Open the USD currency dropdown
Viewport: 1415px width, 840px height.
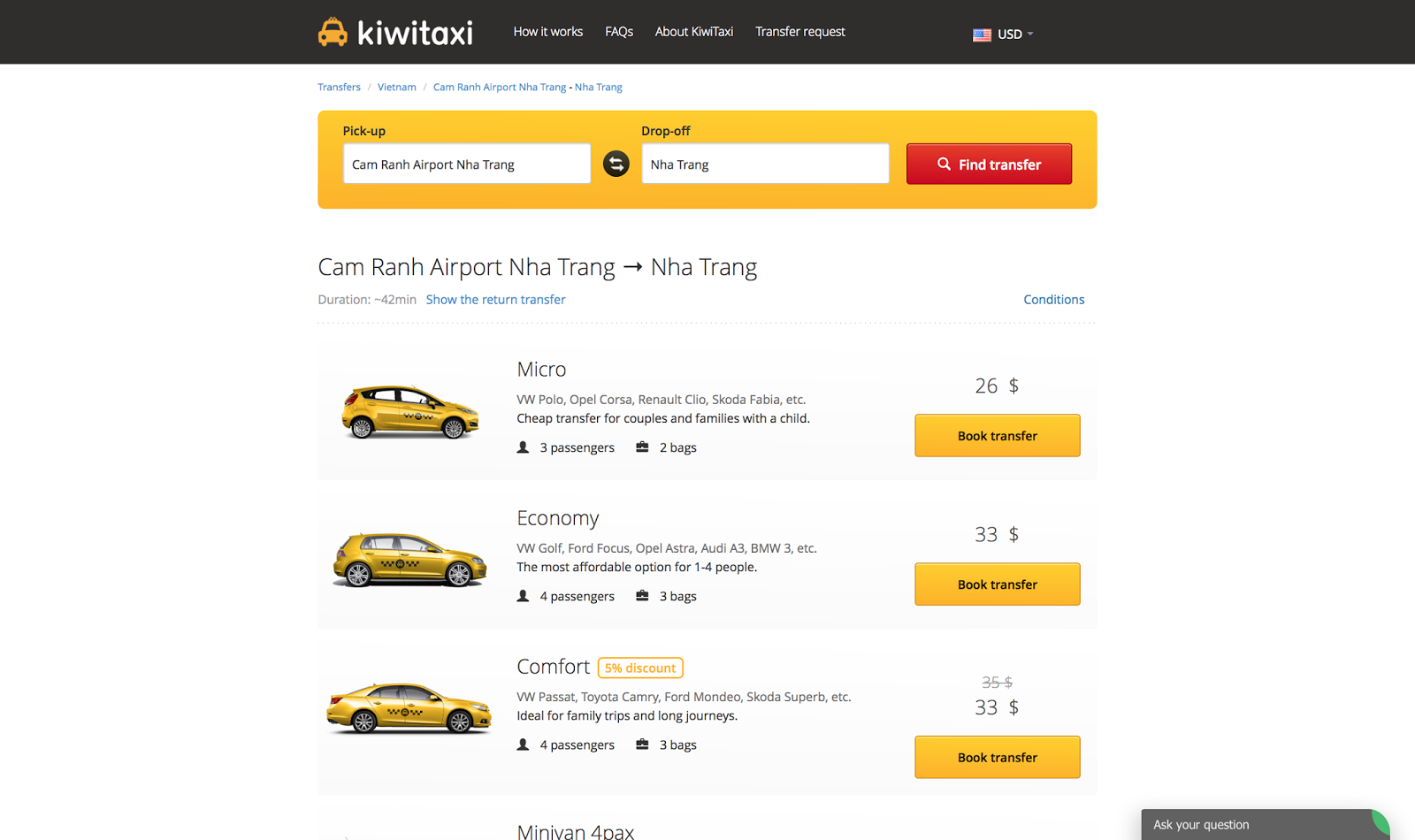point(1010,34)
